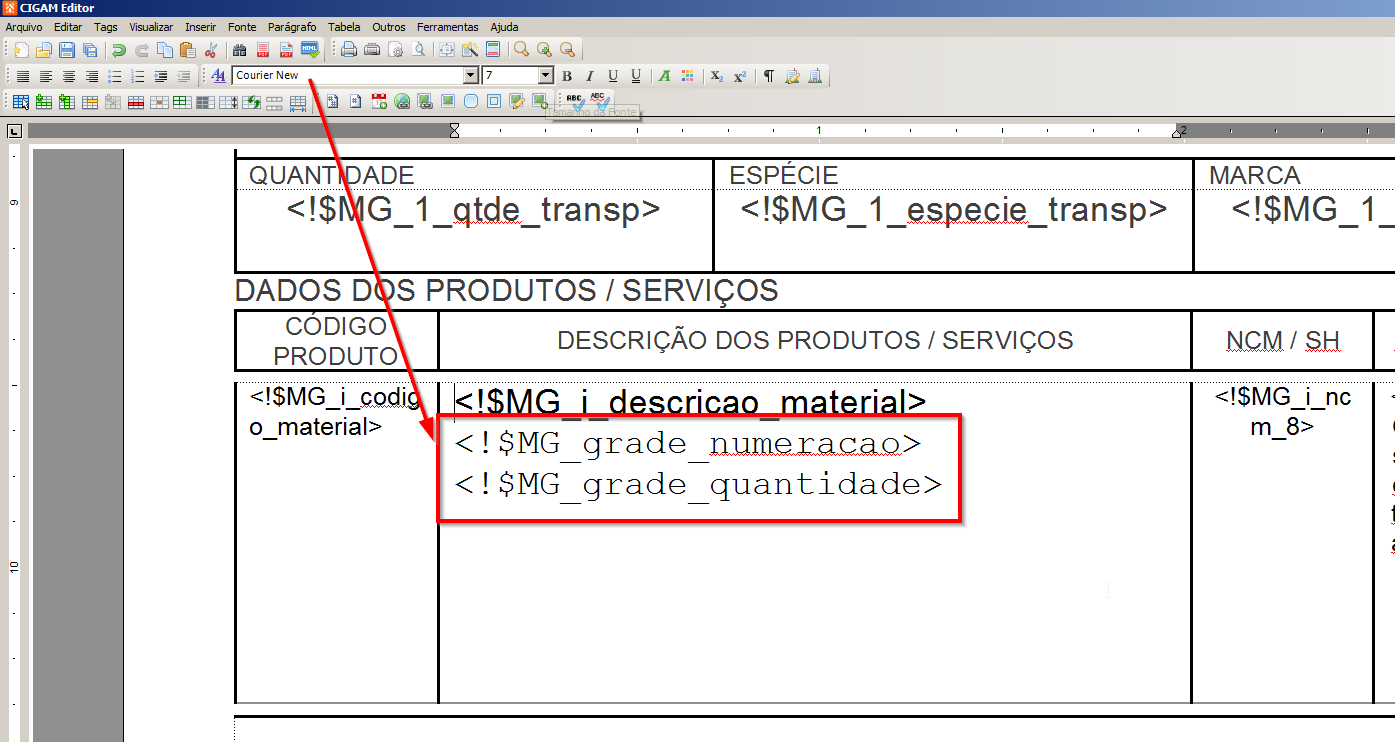Click inside the Courier New font name field
Image resolution: width=1395 pixels, height=742 pixels.
pos(347,75)
